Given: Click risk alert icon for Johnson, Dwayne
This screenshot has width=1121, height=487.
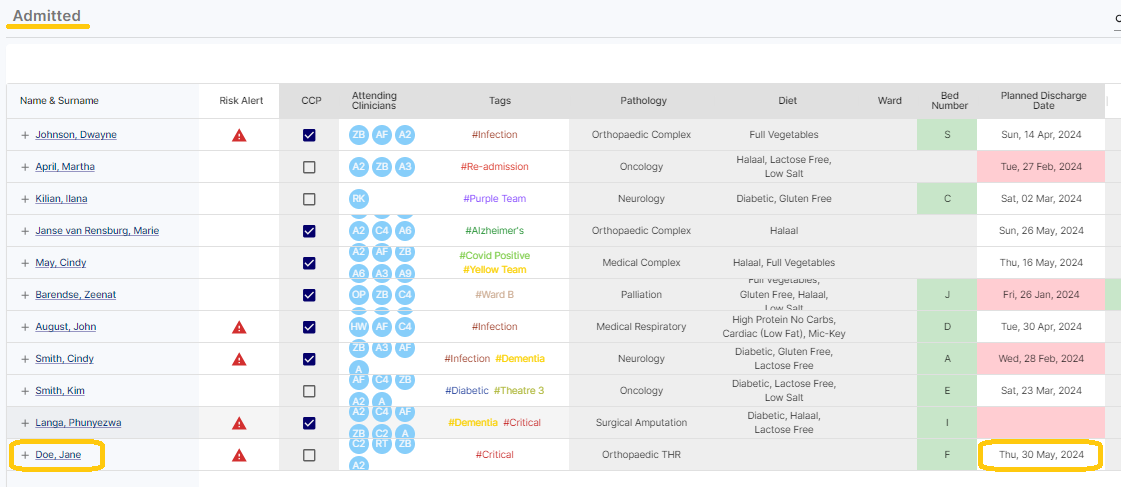Looking at the screenshot, I should point(239,135).
